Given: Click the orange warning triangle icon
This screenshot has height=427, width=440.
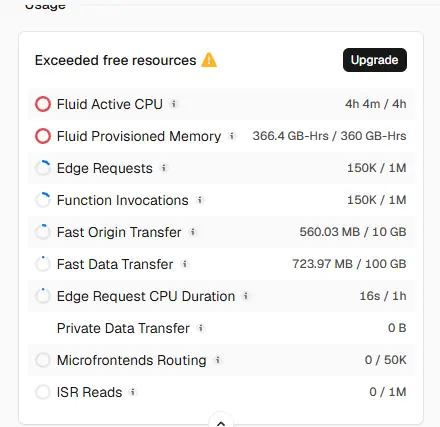Looking at the screenshot, I should coord(209,60).
